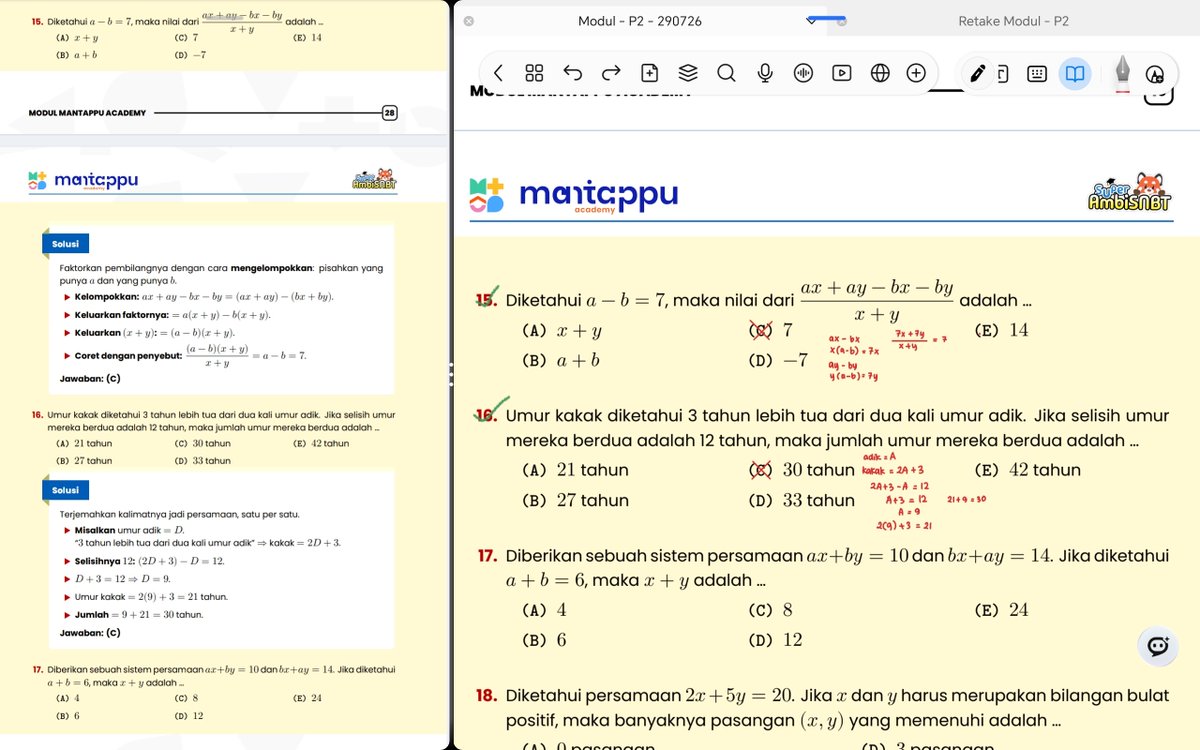
Task: Open the layers panel
Action: 688,73
